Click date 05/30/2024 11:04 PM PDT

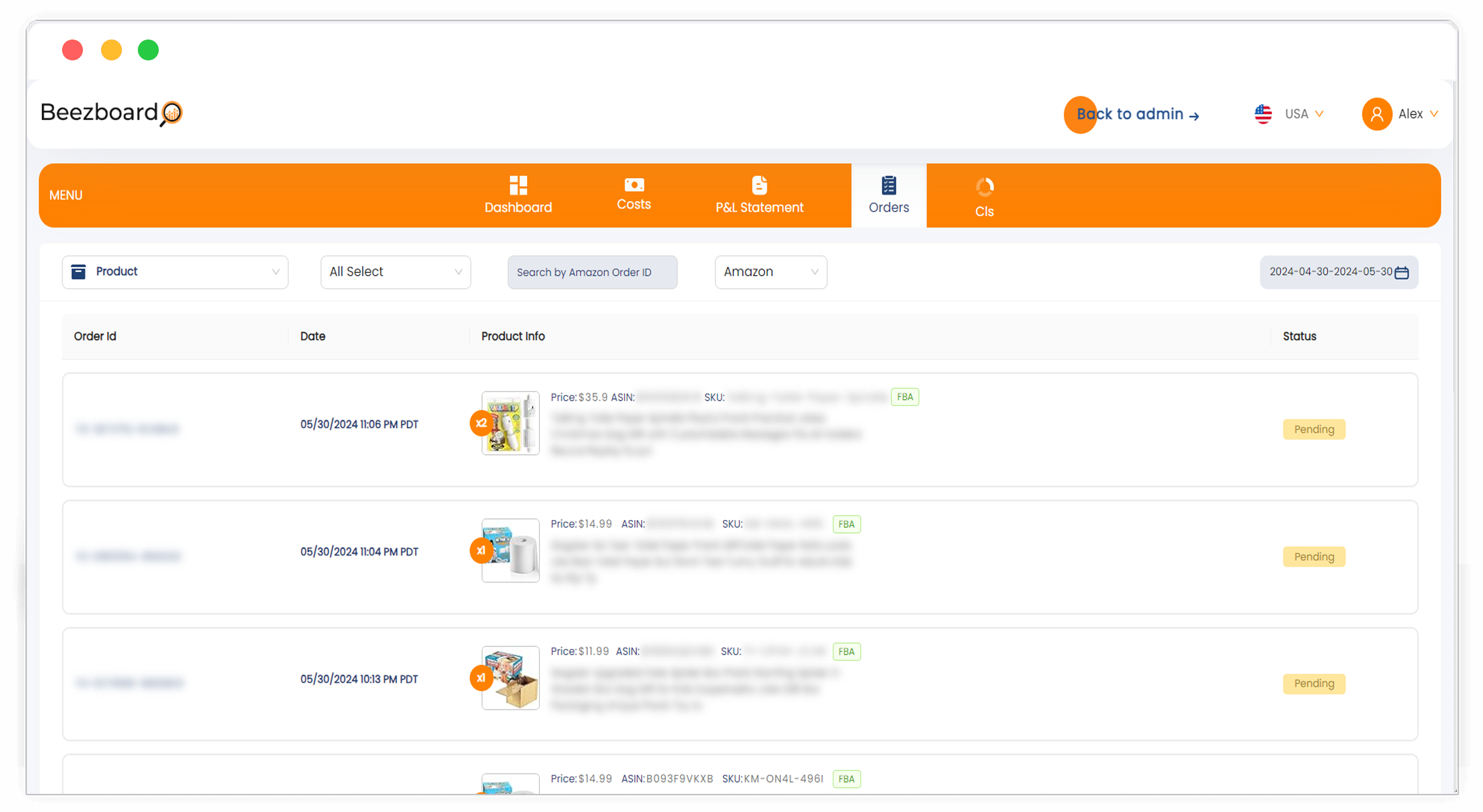[359, 552]
